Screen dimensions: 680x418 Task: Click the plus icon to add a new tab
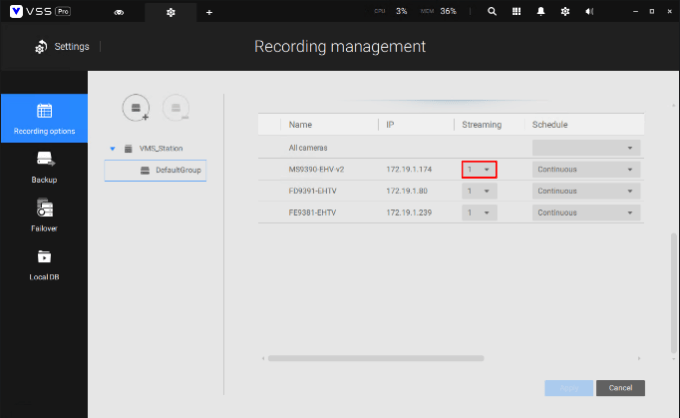[209, 12]
